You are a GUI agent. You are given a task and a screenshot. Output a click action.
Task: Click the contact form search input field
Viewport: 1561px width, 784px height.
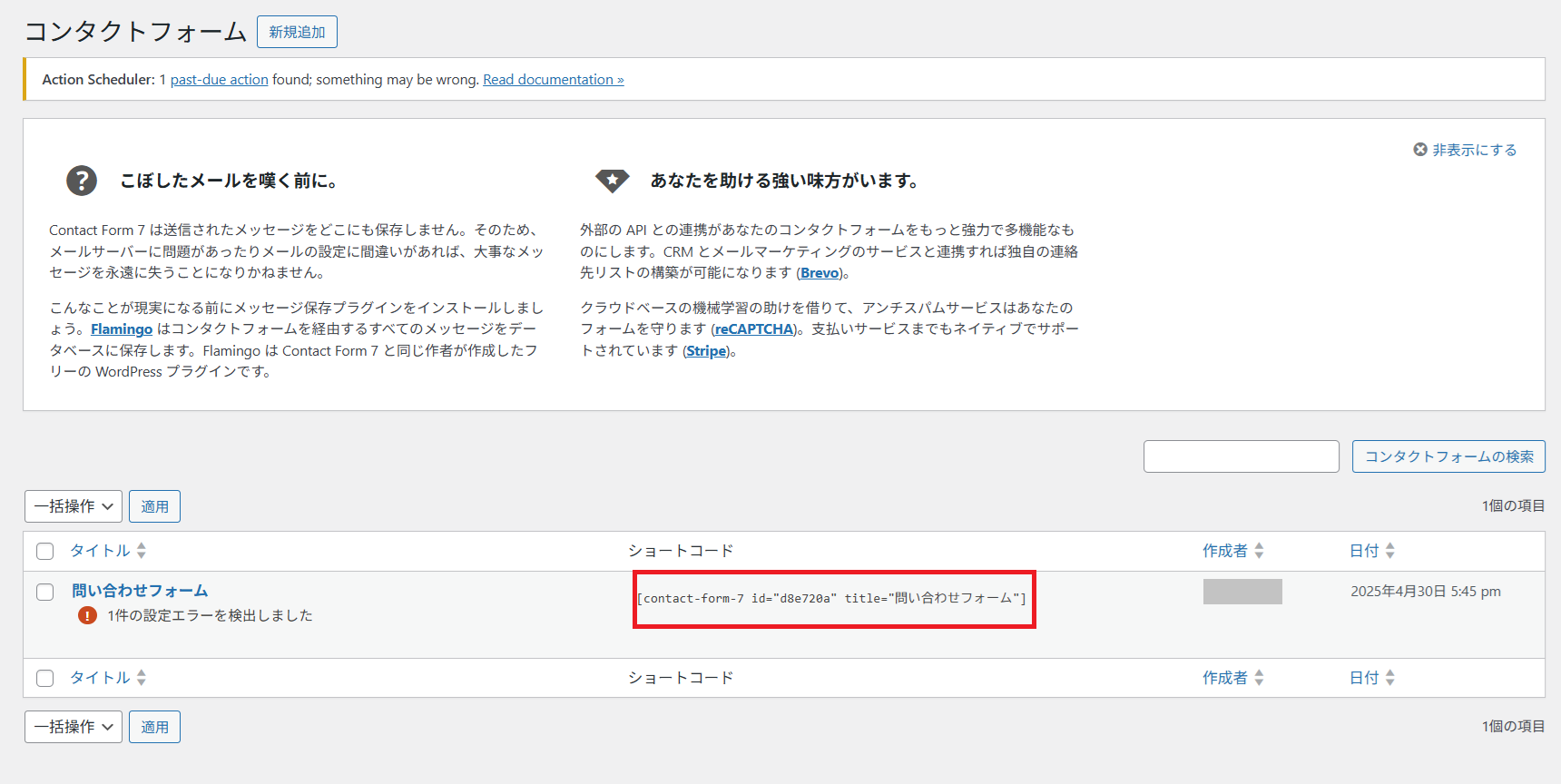coord(1241,456)
